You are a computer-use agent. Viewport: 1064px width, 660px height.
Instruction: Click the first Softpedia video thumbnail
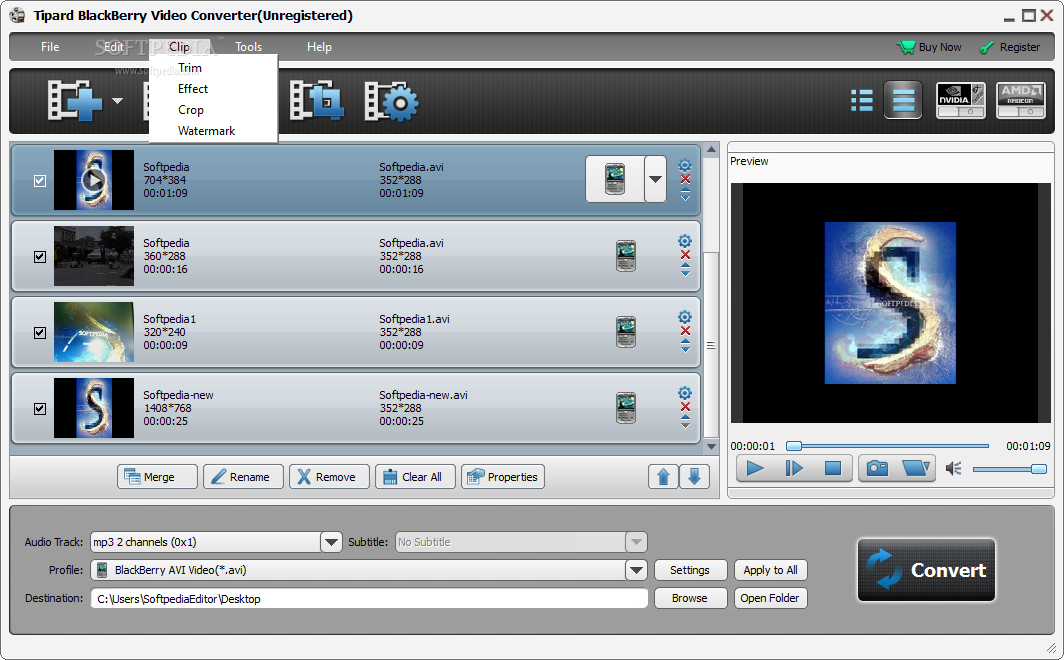pos(94,180)
